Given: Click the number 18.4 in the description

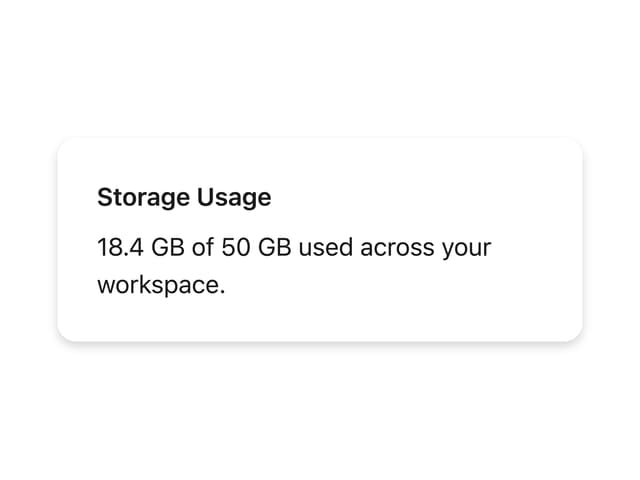Looking at the screenshot, I should point(120,247).
